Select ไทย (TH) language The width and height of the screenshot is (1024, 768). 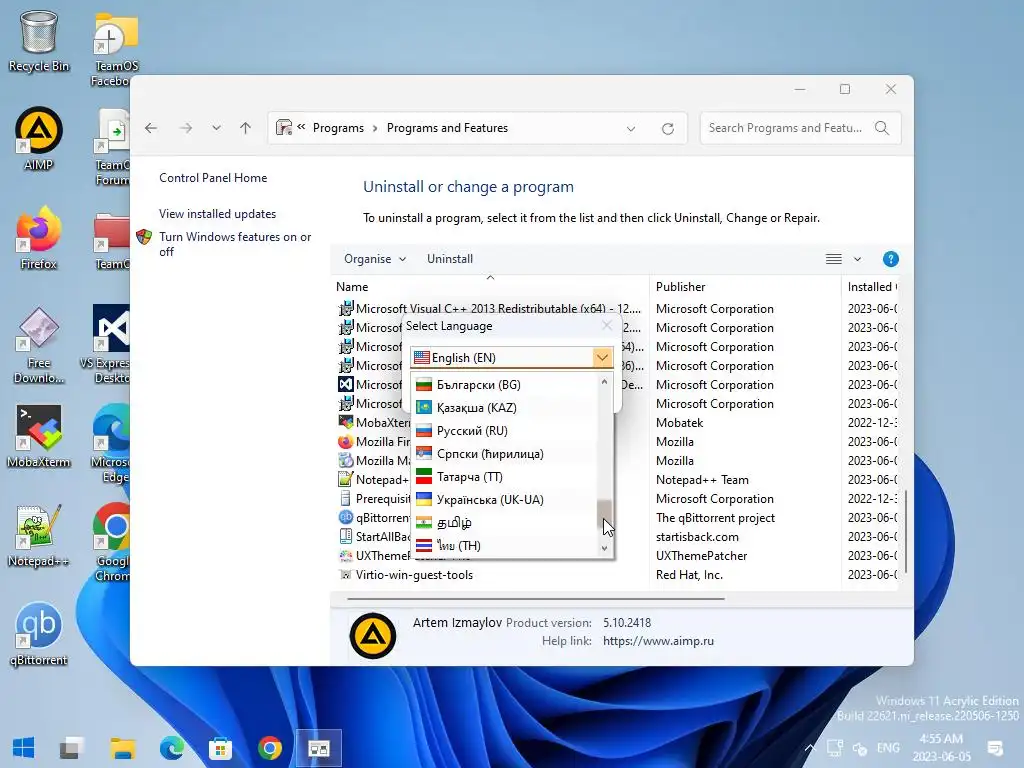[x=504, y=545]
